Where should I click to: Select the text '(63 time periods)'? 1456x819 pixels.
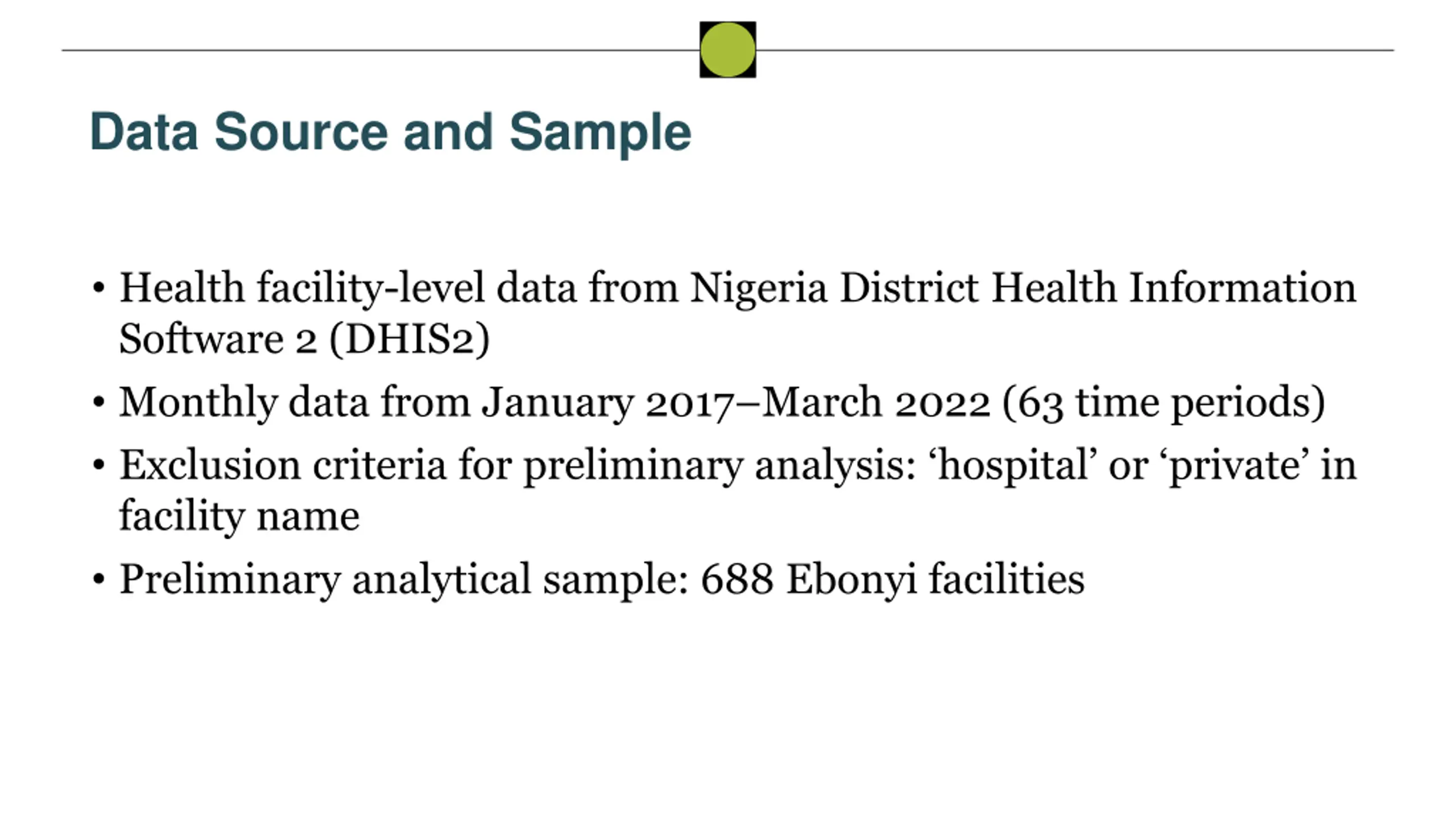(1164, 403)
